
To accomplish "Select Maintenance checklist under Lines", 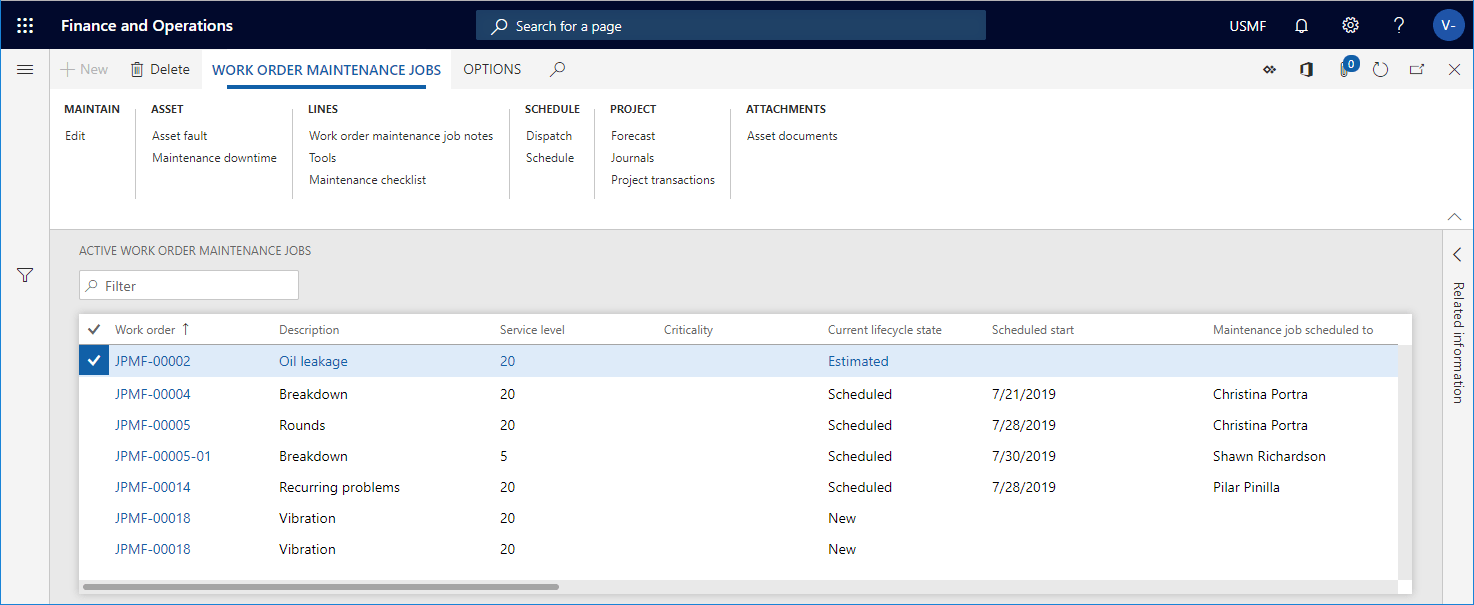I will (x=367, y=180).
